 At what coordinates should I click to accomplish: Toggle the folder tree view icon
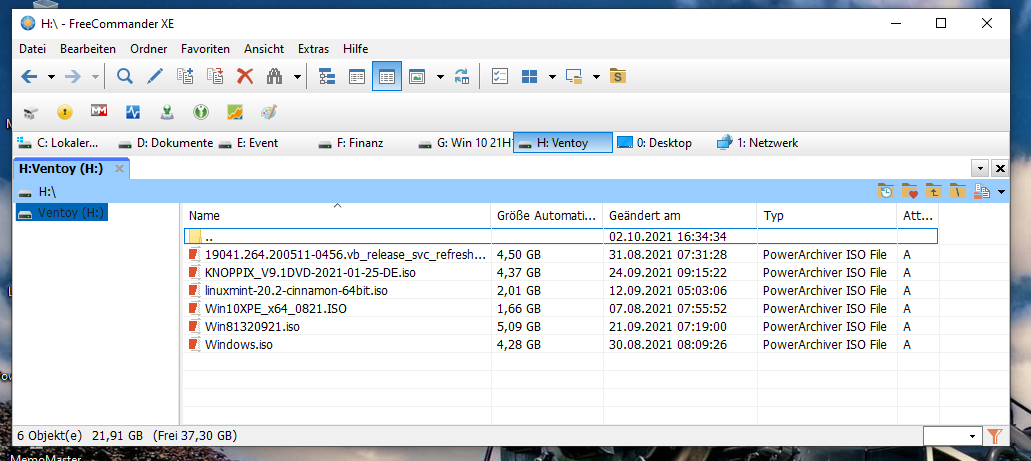click(327, 76)
